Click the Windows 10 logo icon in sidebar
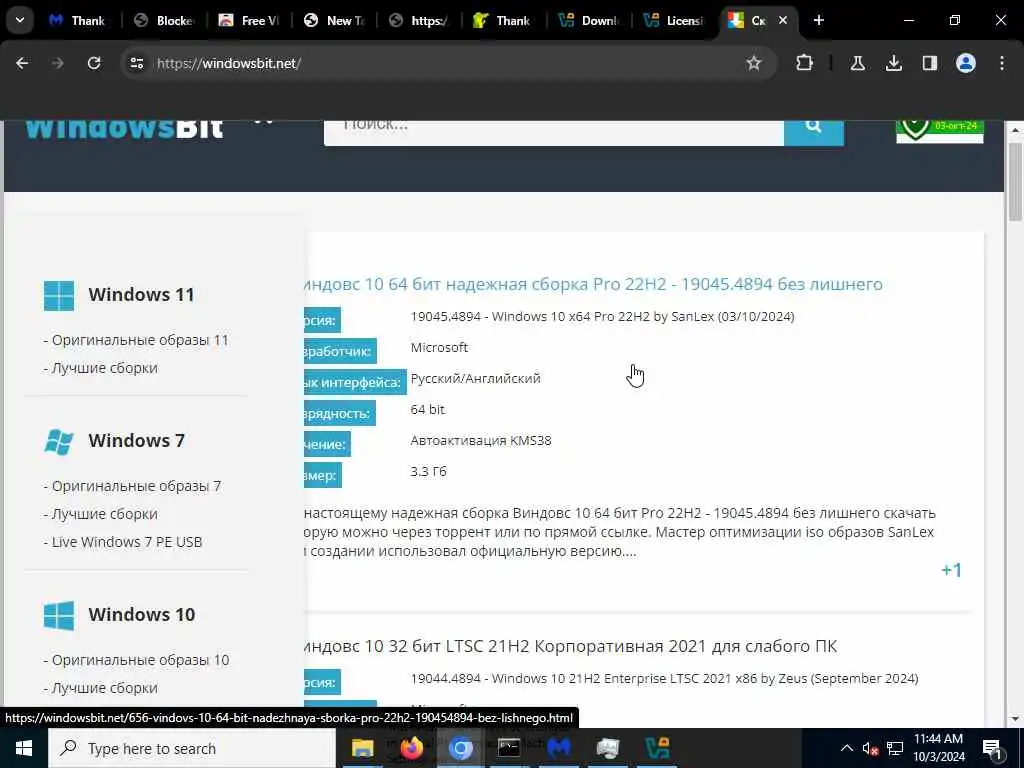This screenshot has width=1024, height=768. pyautogui.click(x=59, y=615)
